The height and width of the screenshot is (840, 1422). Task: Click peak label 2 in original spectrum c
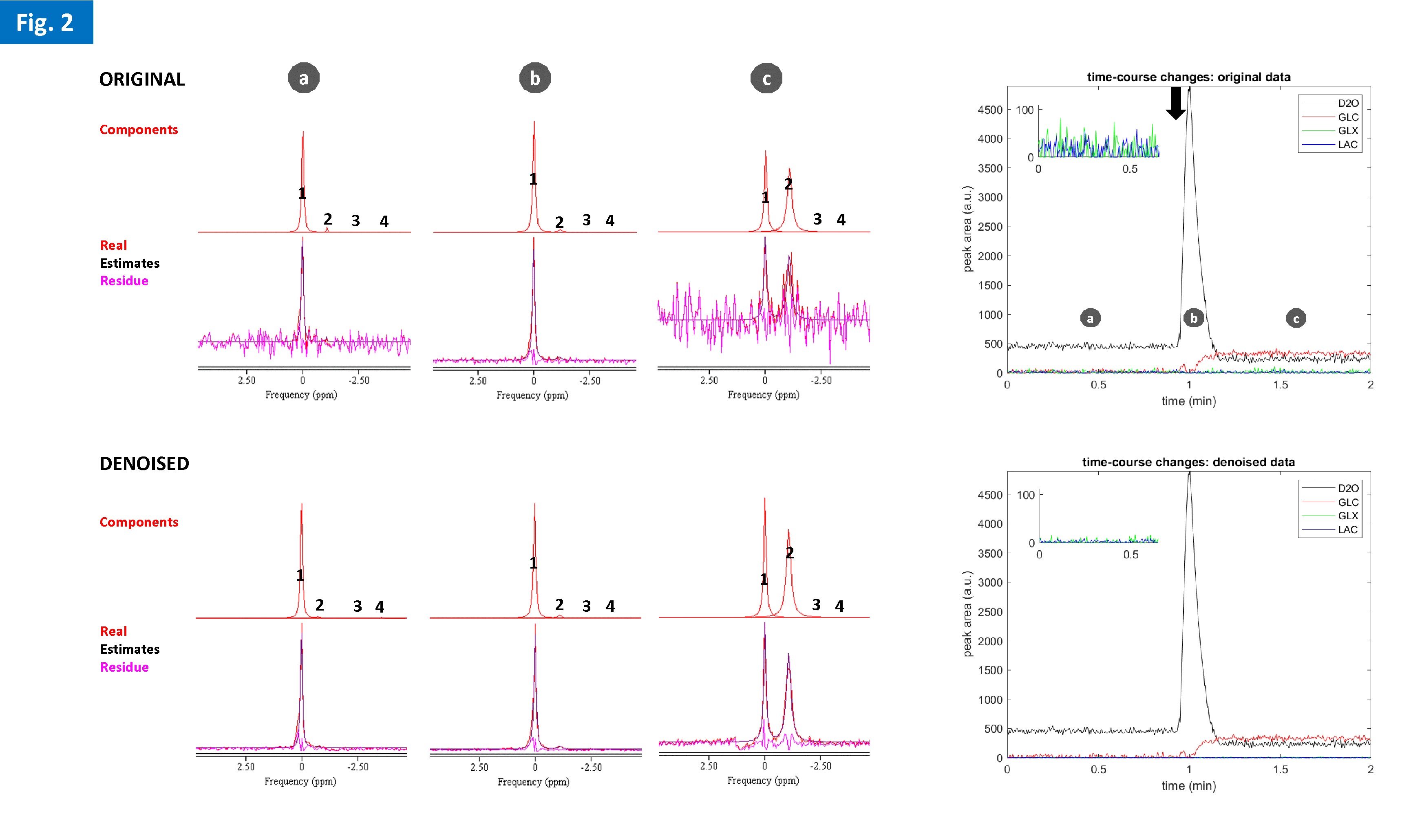(788, 184)
